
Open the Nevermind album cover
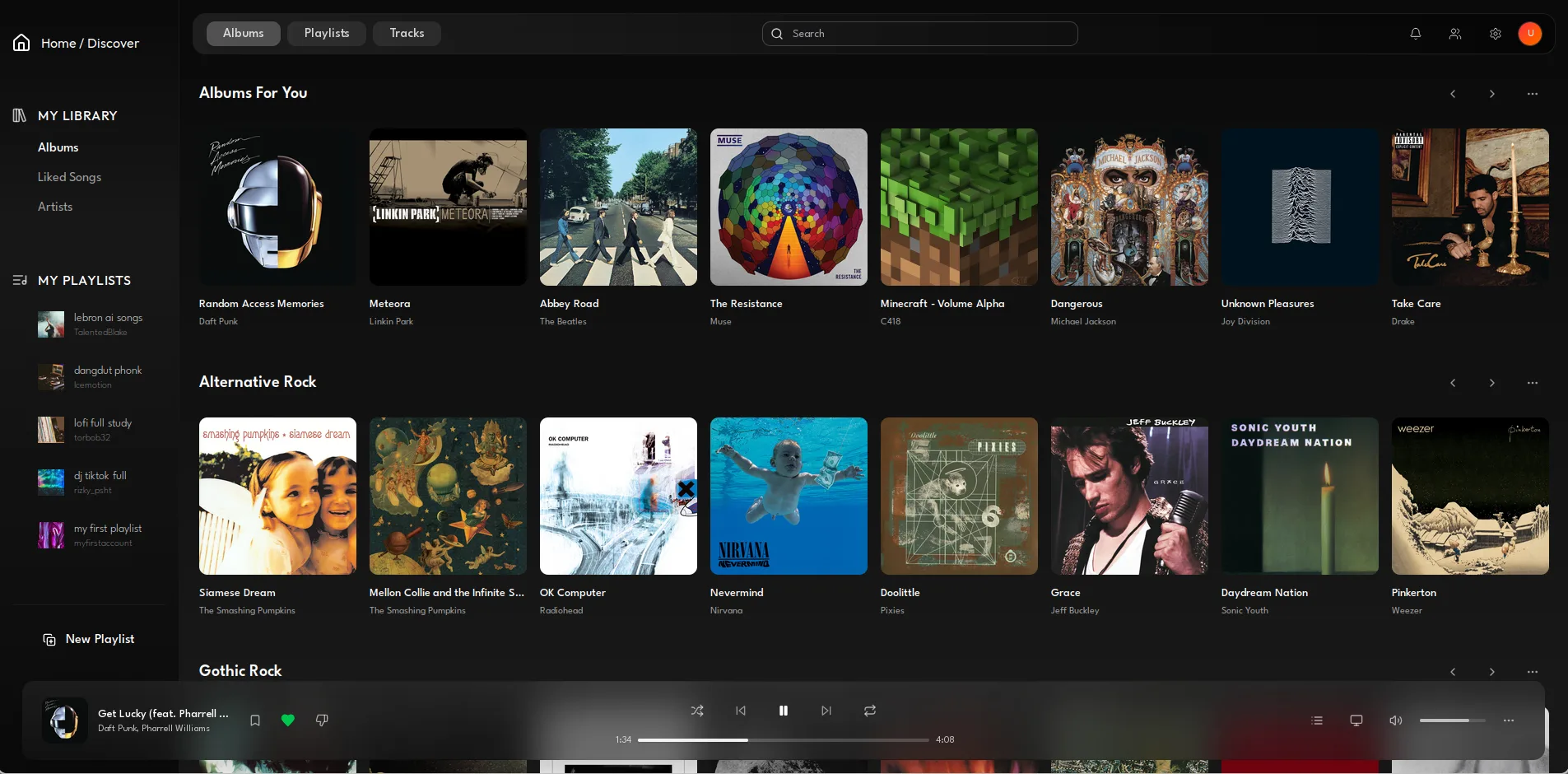[x=789, y=496]
